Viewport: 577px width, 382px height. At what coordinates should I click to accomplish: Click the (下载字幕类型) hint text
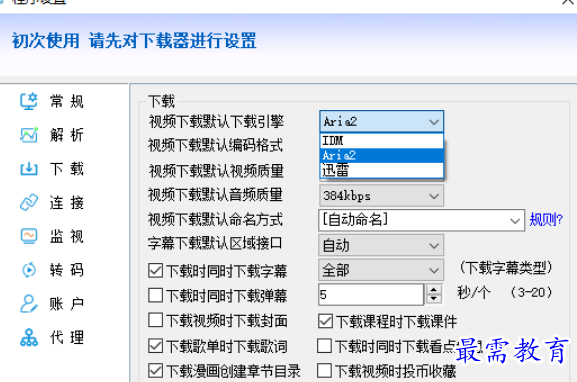click(506, 268)
